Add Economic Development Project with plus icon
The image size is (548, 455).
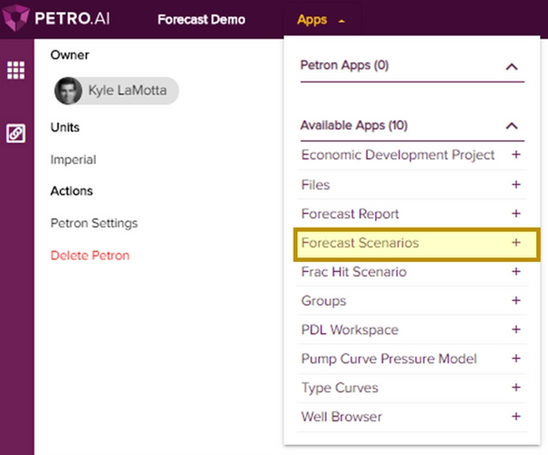tap(516, 154)
